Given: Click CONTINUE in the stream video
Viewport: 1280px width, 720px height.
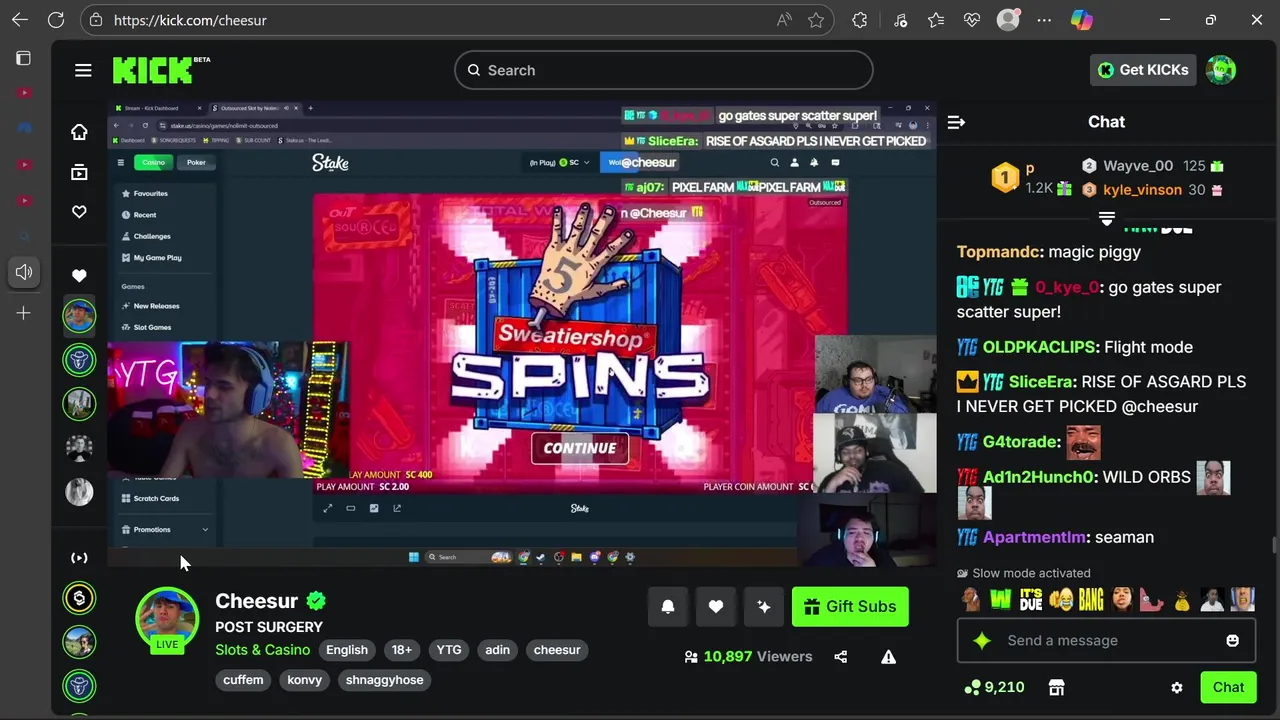Looking at the screenshot, I should pos(580,448).
